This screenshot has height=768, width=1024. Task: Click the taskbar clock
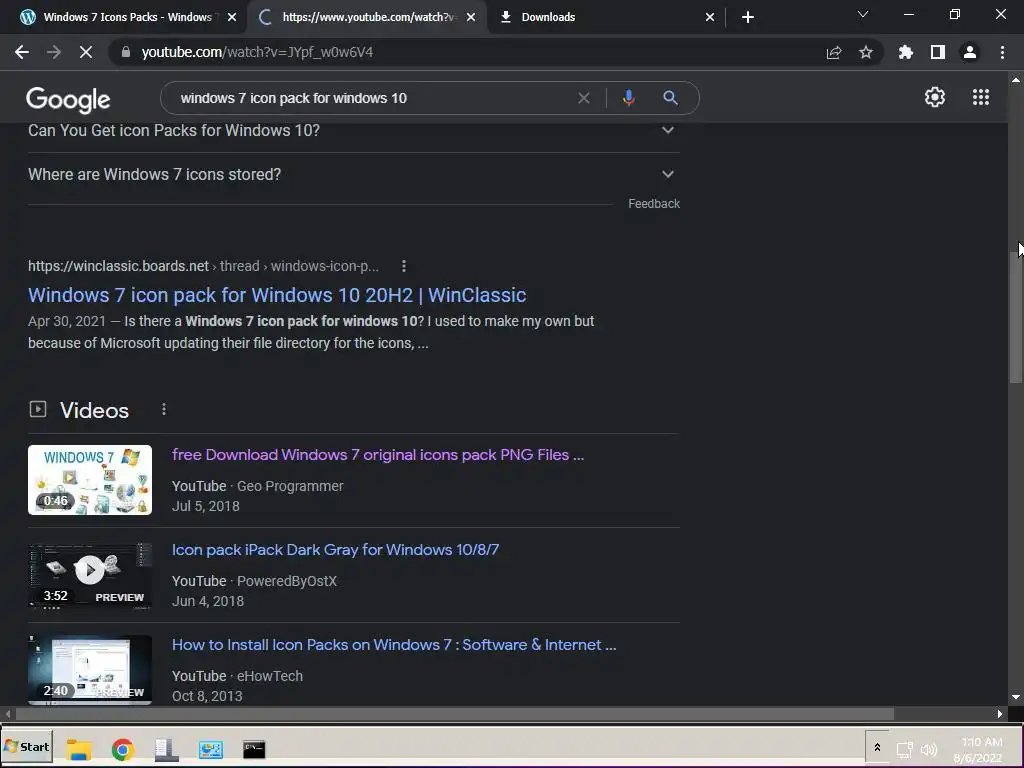point(980,750)
